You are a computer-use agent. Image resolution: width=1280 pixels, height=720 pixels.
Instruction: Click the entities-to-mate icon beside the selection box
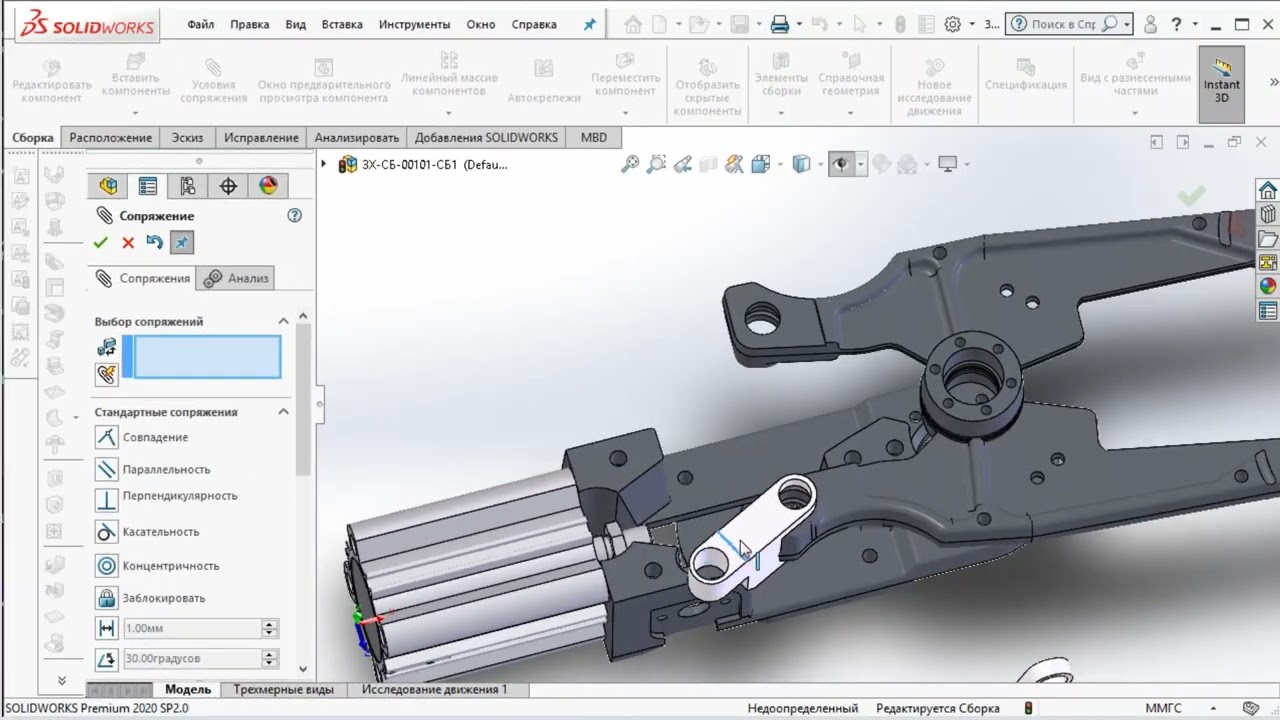106,347
